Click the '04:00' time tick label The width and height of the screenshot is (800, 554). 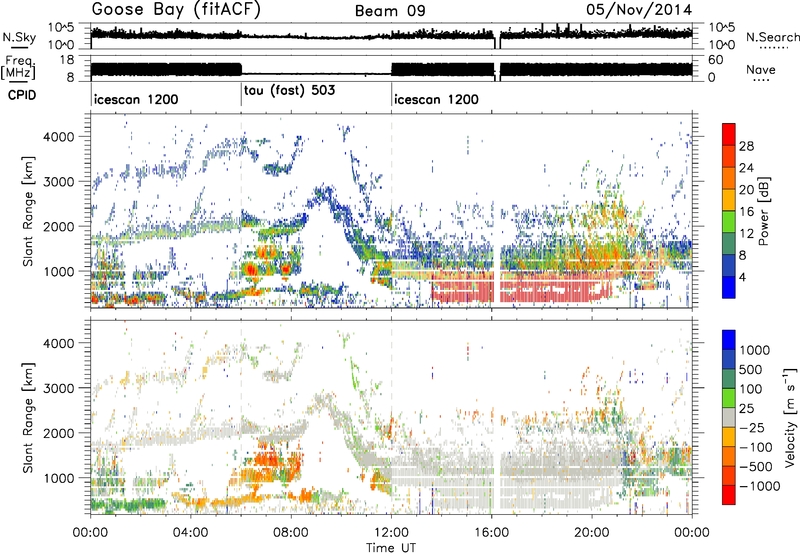tap(191, 533)
